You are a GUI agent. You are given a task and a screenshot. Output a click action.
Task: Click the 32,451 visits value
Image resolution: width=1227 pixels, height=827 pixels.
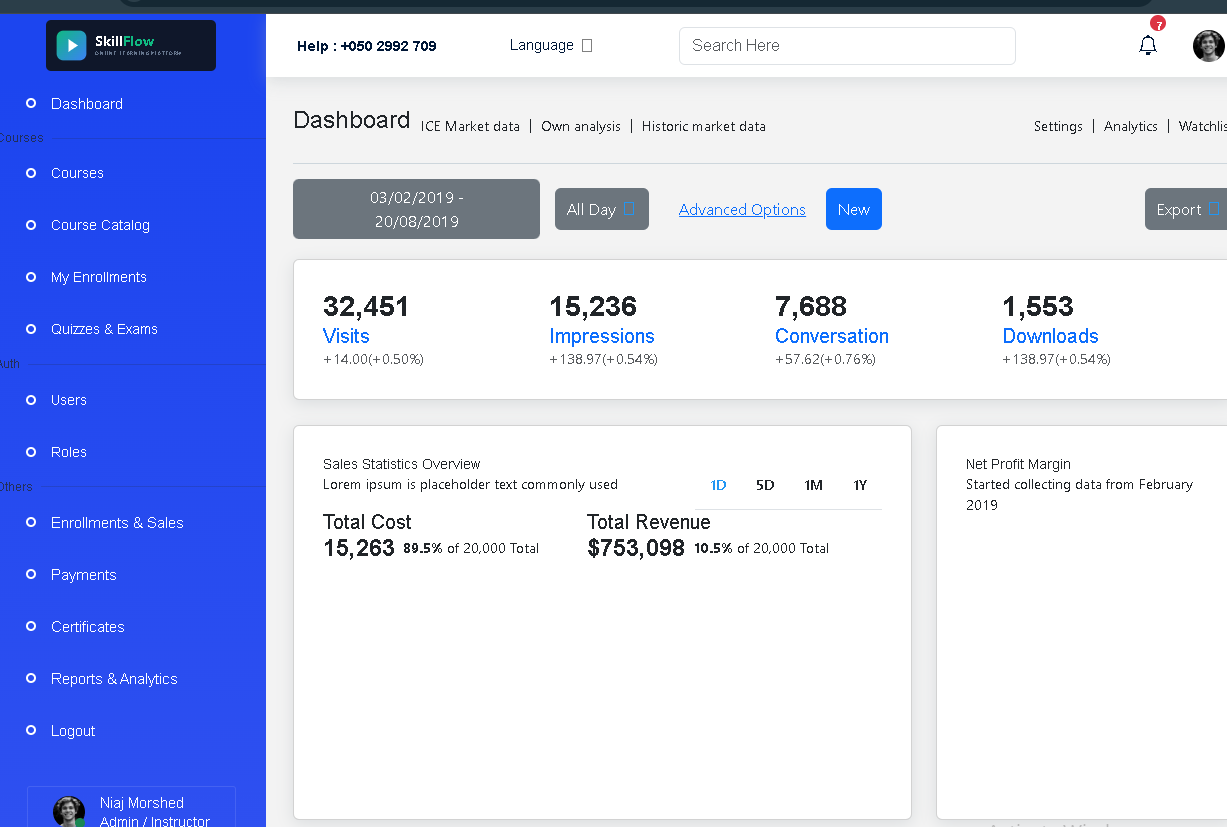pyautogui.click(x=366, y=306)
